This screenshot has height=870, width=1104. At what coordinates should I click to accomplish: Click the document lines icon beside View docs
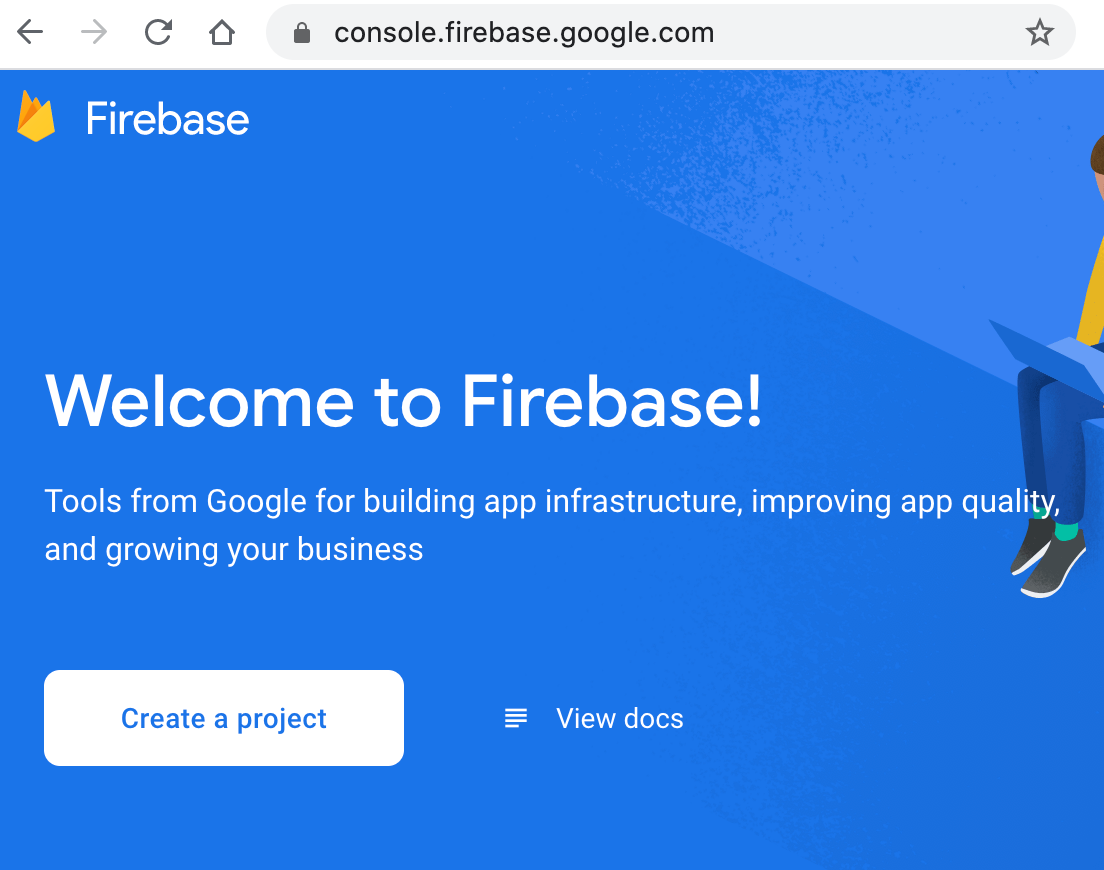pyautogui.click(x=515, y=718)
